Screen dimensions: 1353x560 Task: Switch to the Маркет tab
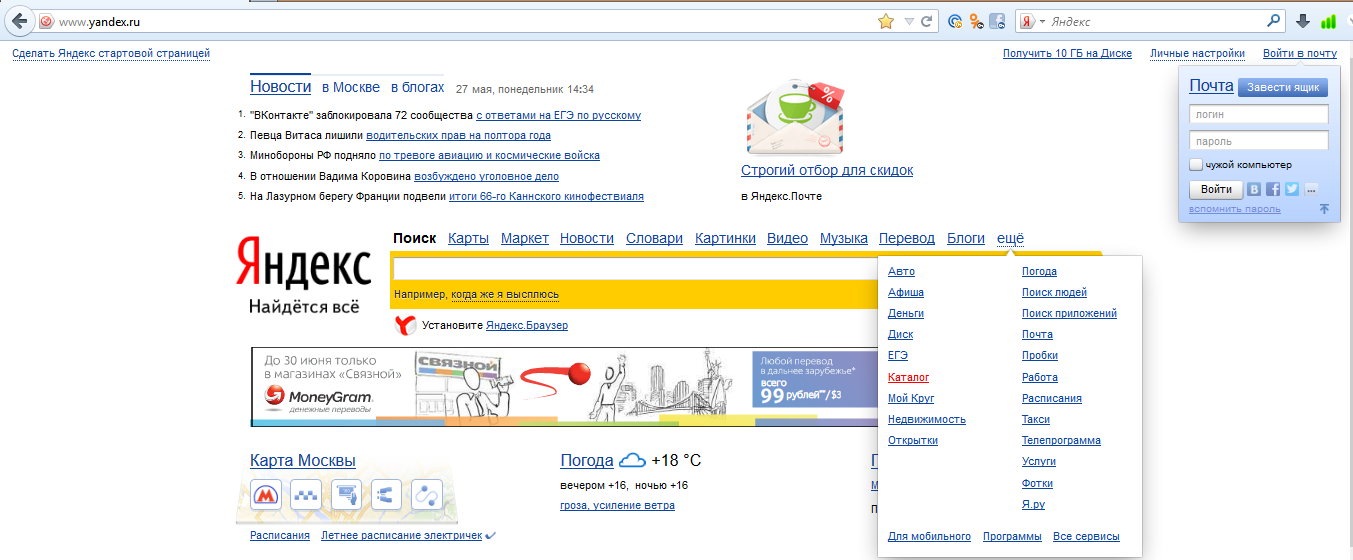click(525, 238)
